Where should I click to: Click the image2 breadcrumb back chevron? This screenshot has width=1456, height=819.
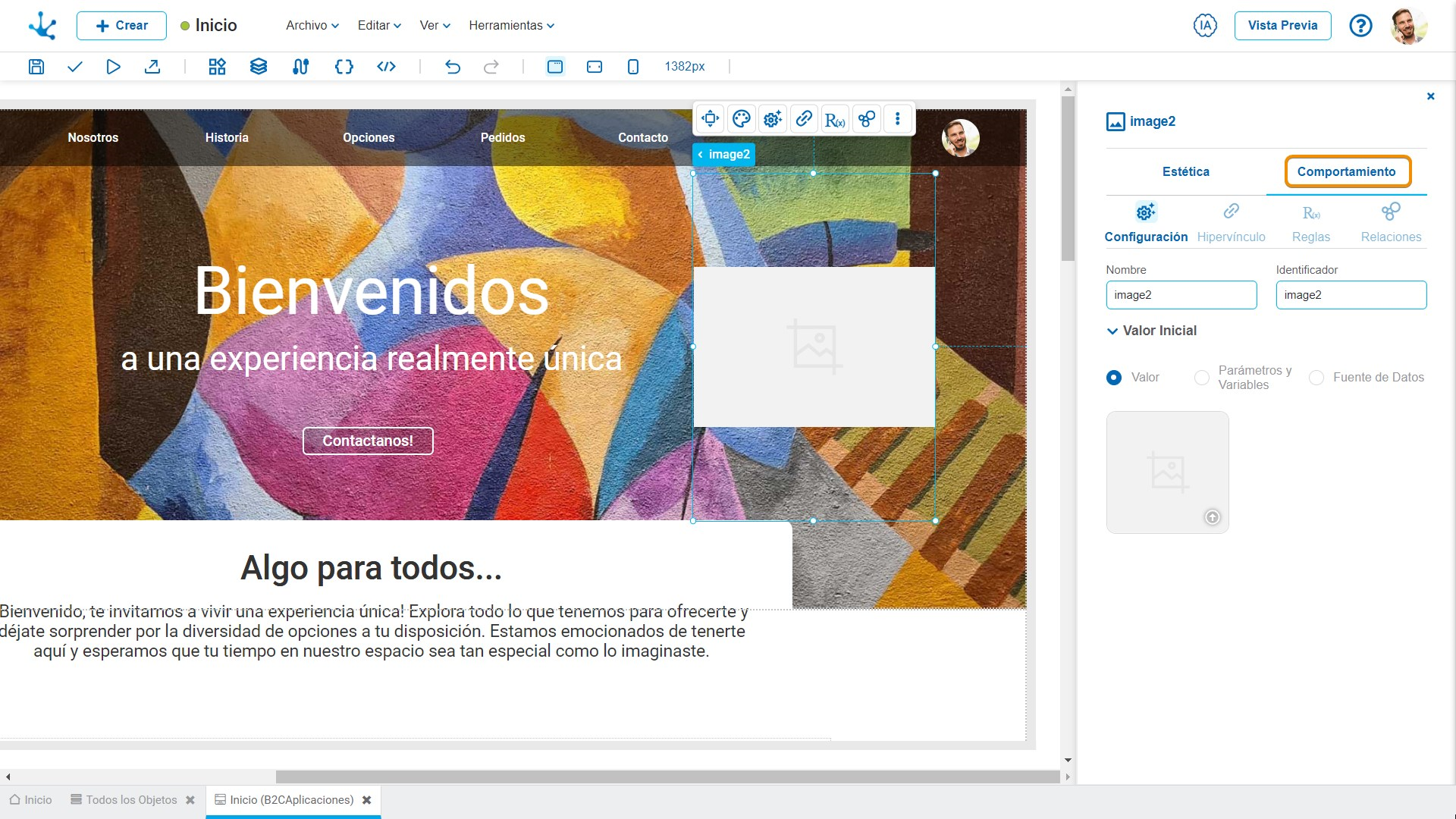pyautogui.click(x=700, y=155)
